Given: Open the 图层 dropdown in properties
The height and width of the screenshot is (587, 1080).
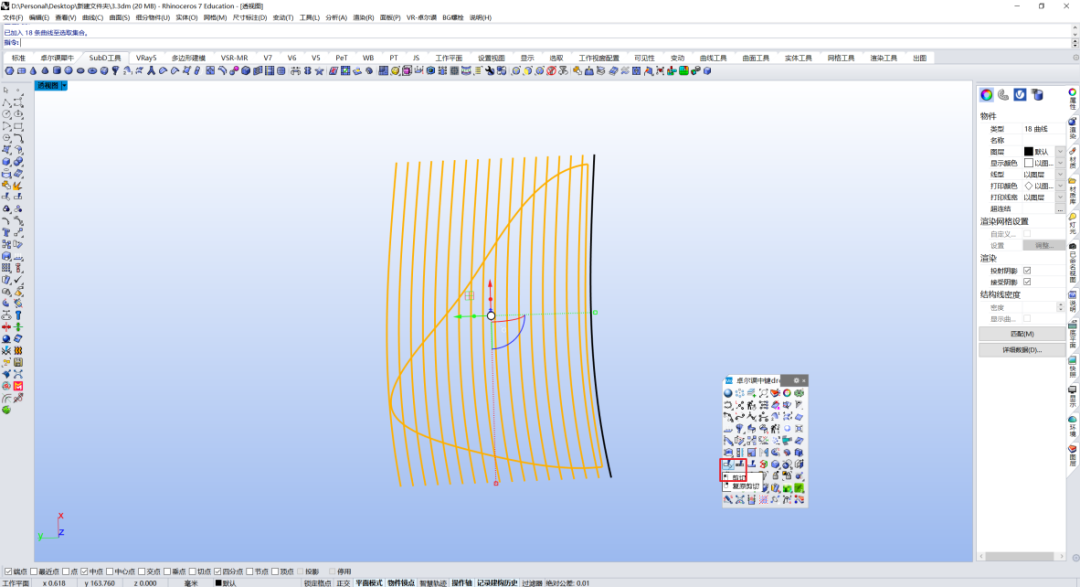Looking at the screenshot, I should (x=1060, y=152).
